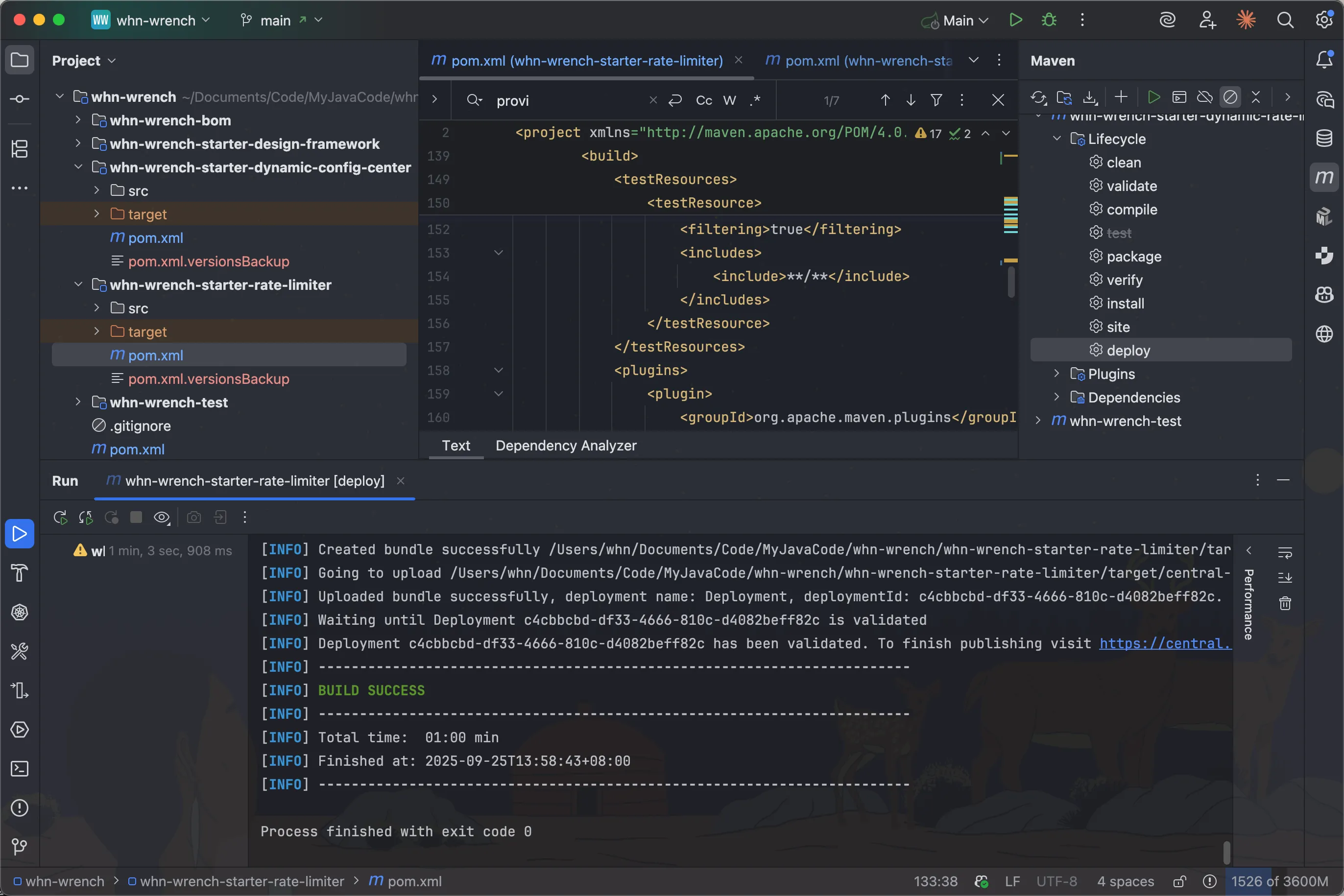
Task: Expand the whn-wrench-bom module folder
Action: [78, 120]
